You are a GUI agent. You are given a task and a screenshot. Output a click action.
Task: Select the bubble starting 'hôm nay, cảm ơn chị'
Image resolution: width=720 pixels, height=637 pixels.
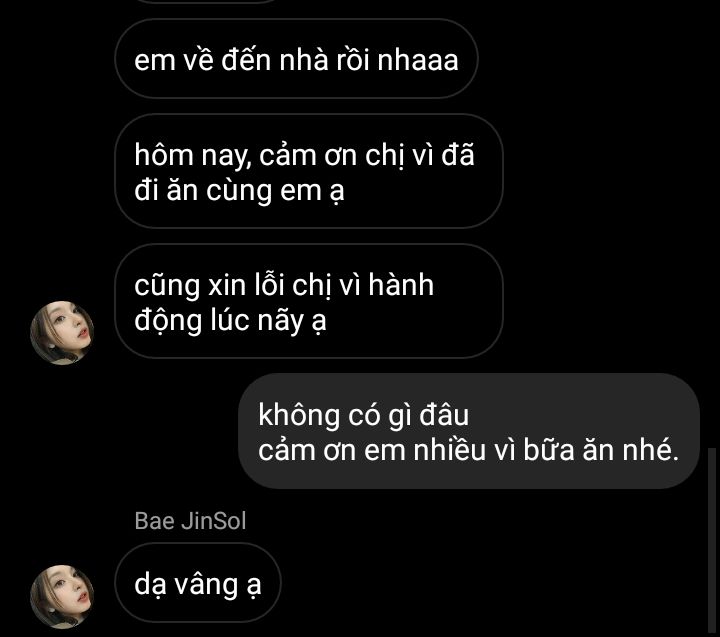click(x=309, y=171)
